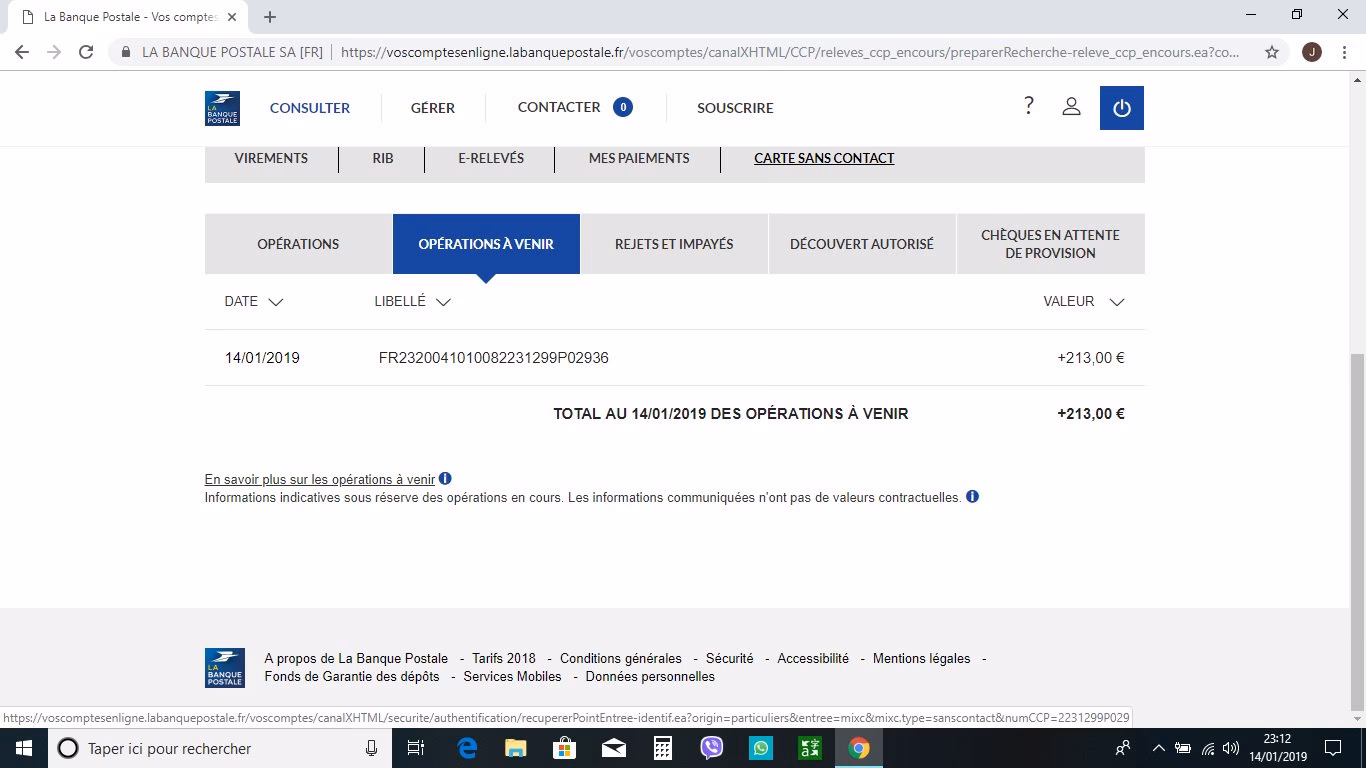The image size is (1366, 768).
Task: Click the account profile icon
Action: (x=1071, y=106)
